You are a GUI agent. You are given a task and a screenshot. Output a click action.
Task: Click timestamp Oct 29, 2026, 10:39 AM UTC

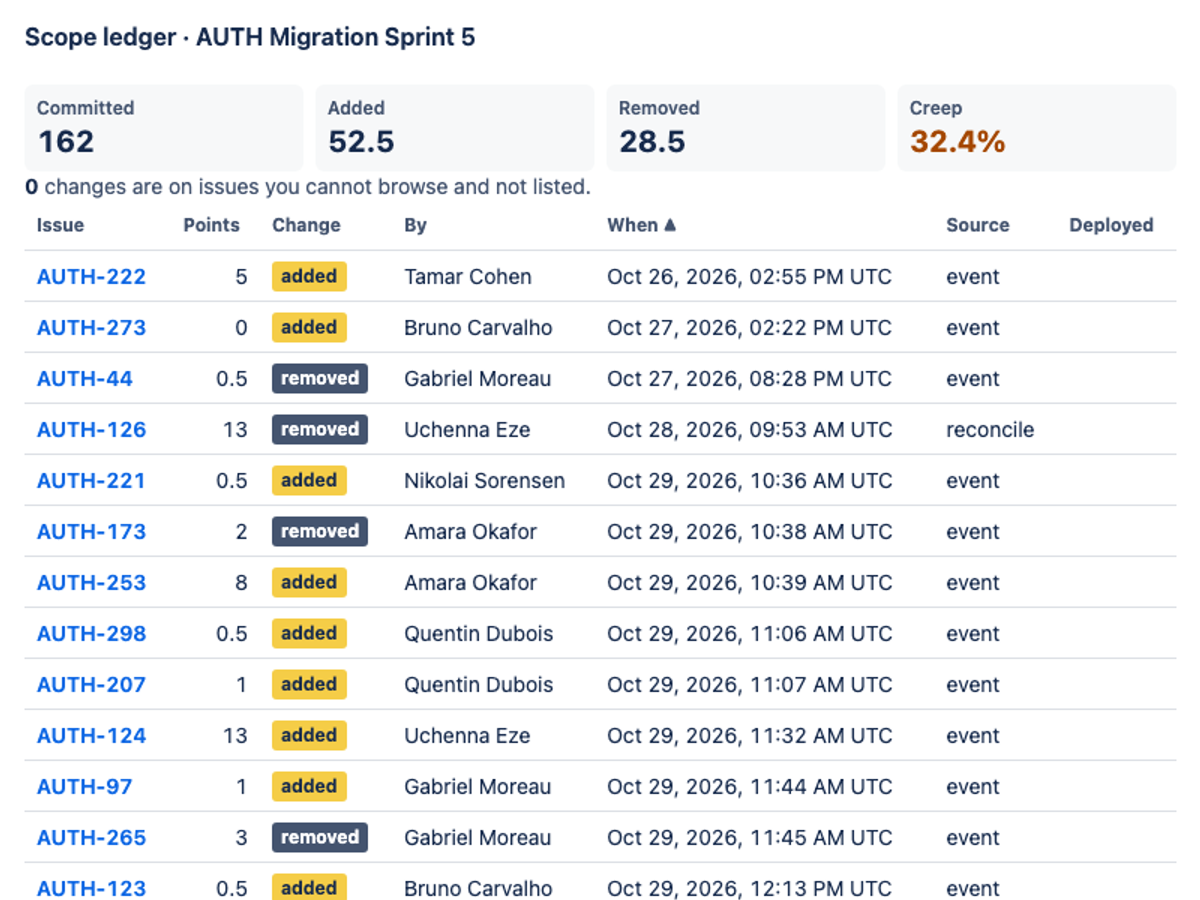749,583
